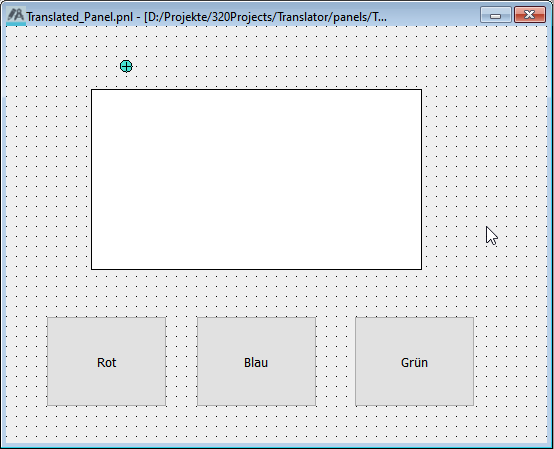This screenshot has width=554, height=449.
Task: Click the file path text in title bar
Action: [x=265, y=17]
